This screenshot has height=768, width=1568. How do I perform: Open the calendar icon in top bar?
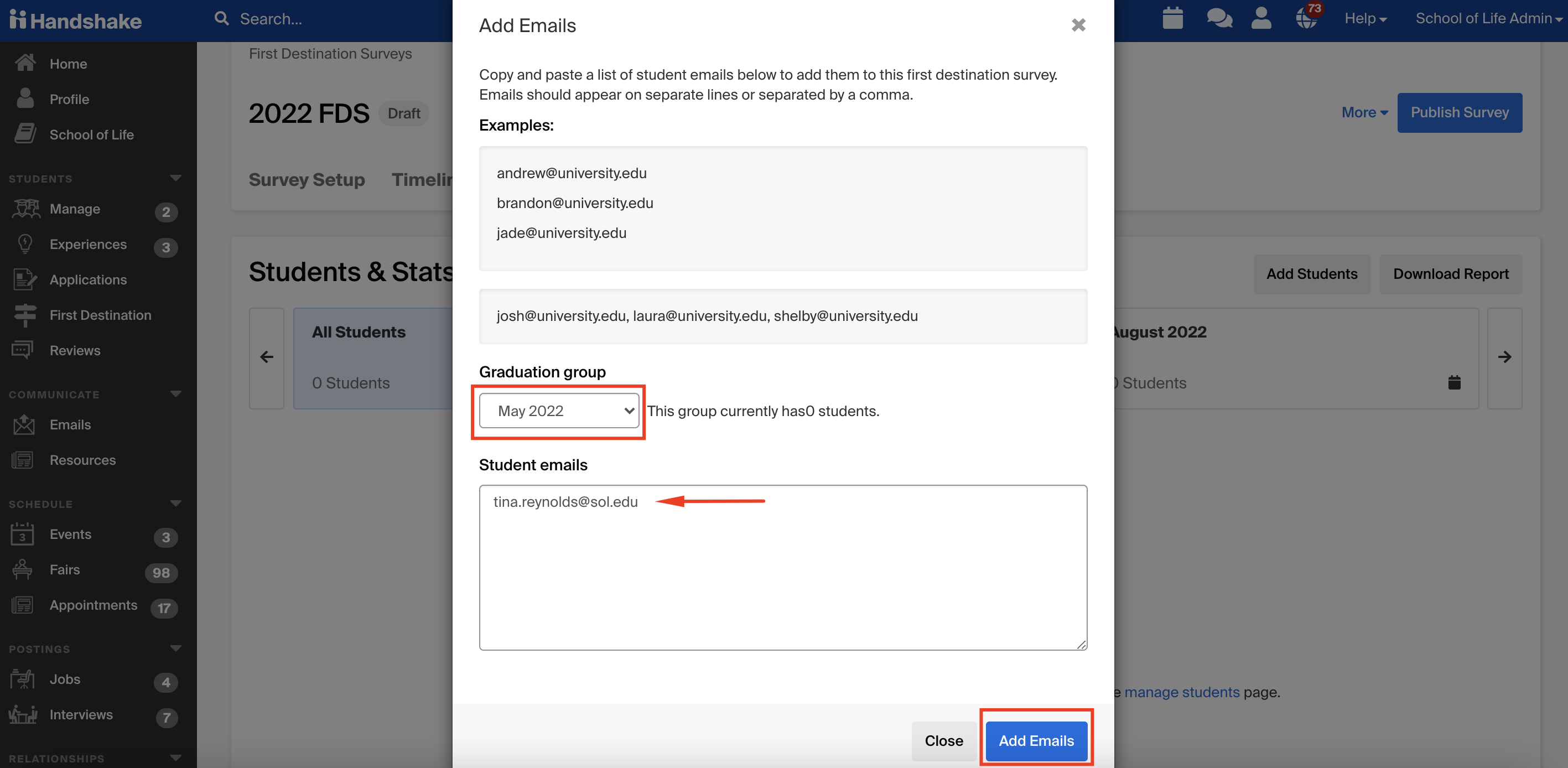(1172, 18)
